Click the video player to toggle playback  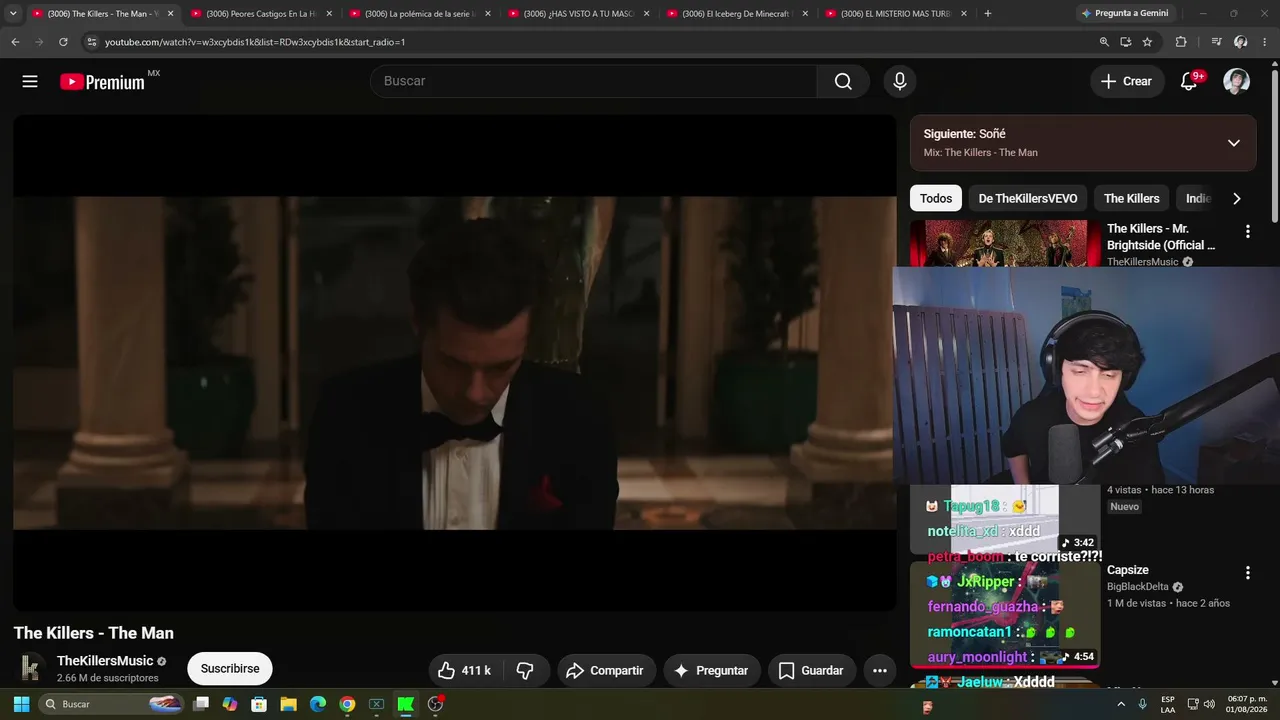click(455, 362)
